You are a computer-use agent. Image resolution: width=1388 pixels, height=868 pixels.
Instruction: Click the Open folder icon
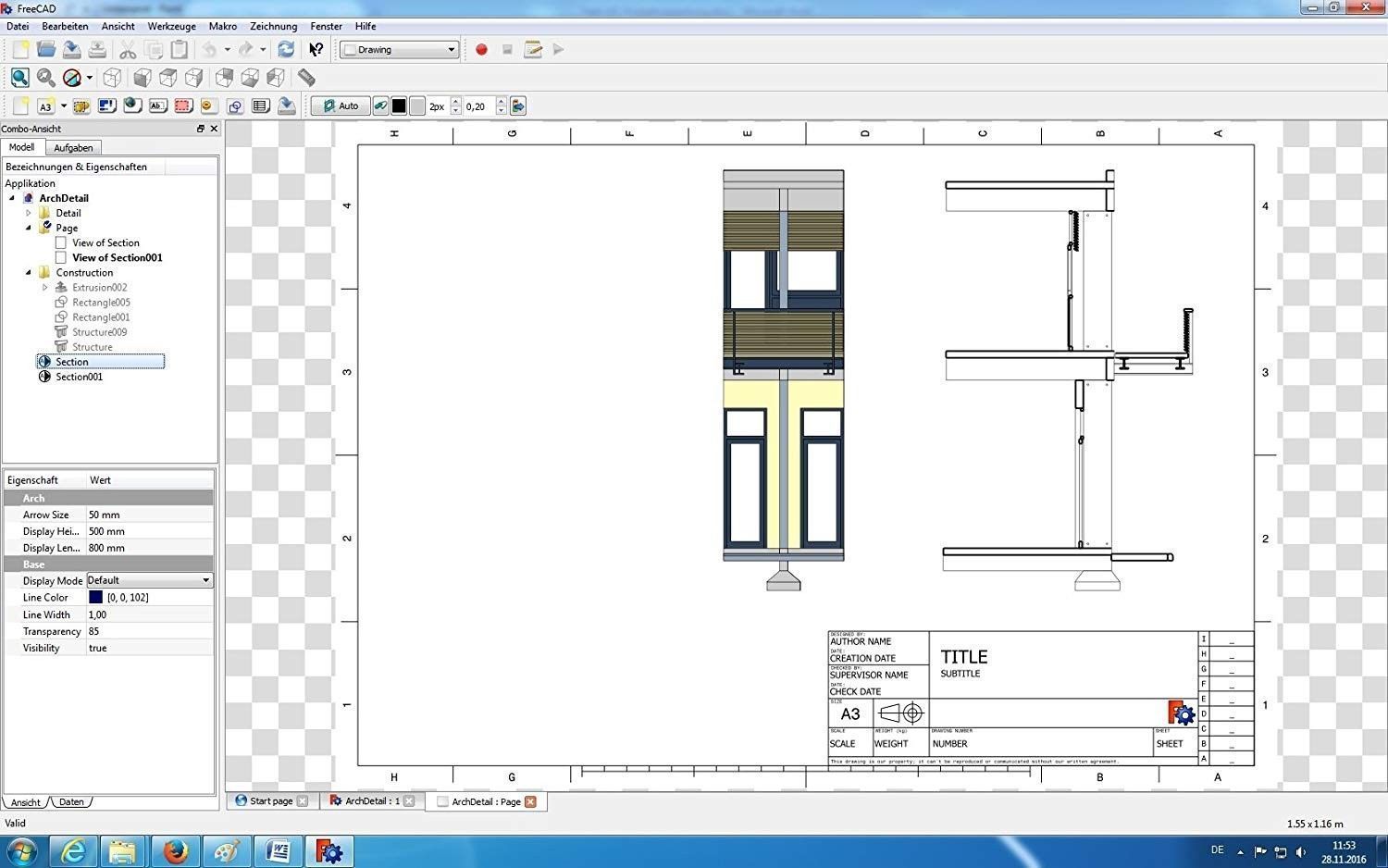tap(45, 50)
